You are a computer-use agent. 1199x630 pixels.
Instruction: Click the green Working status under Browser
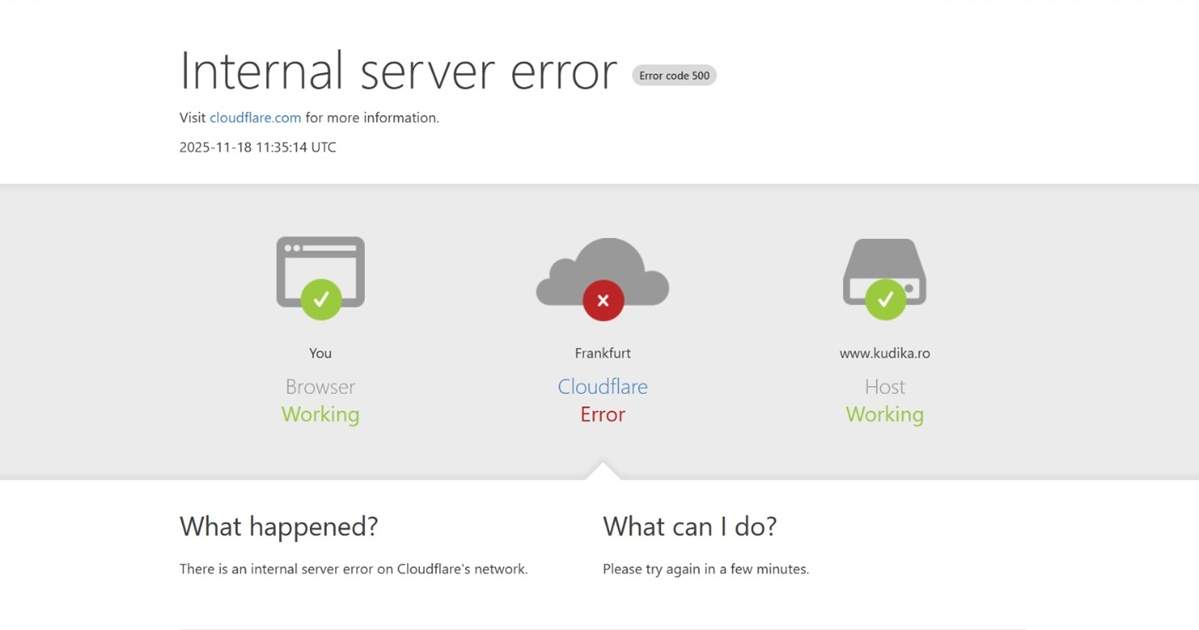[x=320, y=414]
